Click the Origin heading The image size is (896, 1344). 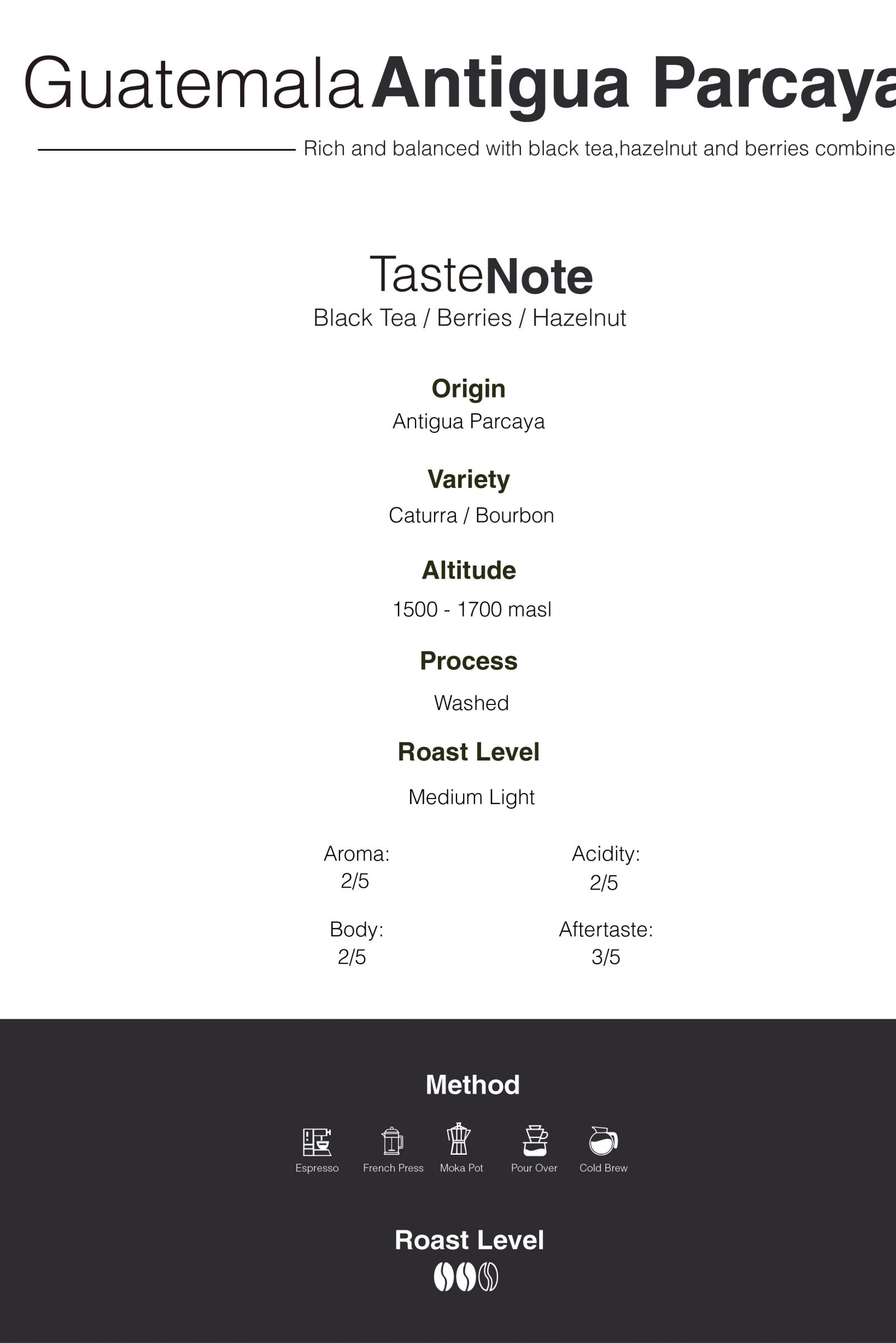[x=469, y=389]
